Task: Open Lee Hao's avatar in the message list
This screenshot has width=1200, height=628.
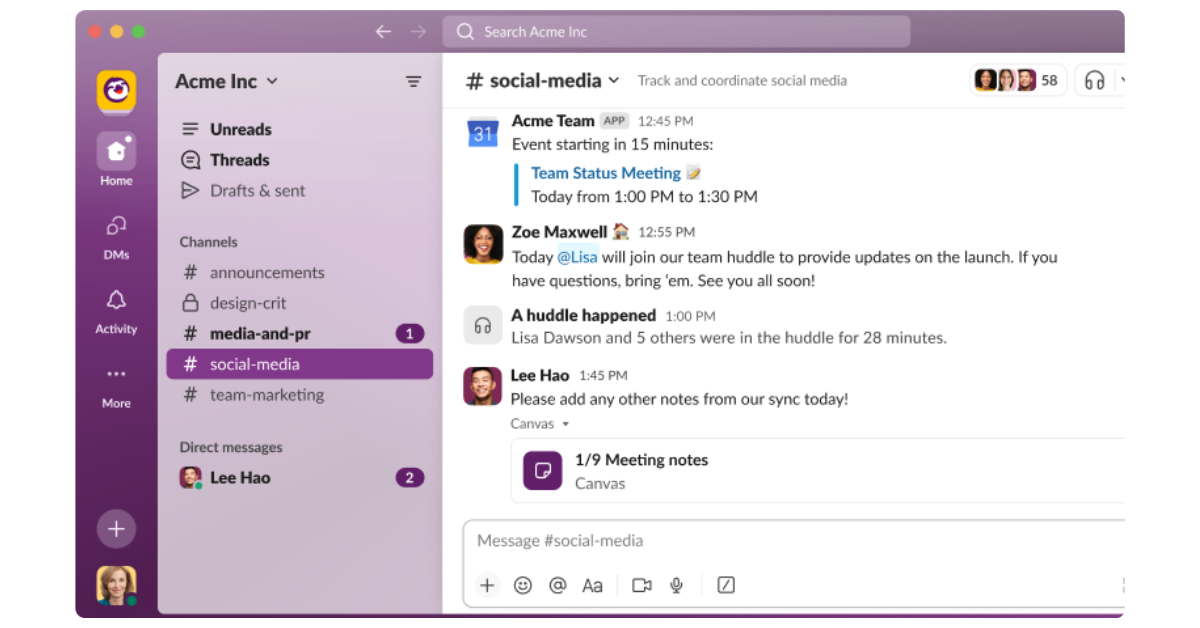Action: (x=483, y=386)
